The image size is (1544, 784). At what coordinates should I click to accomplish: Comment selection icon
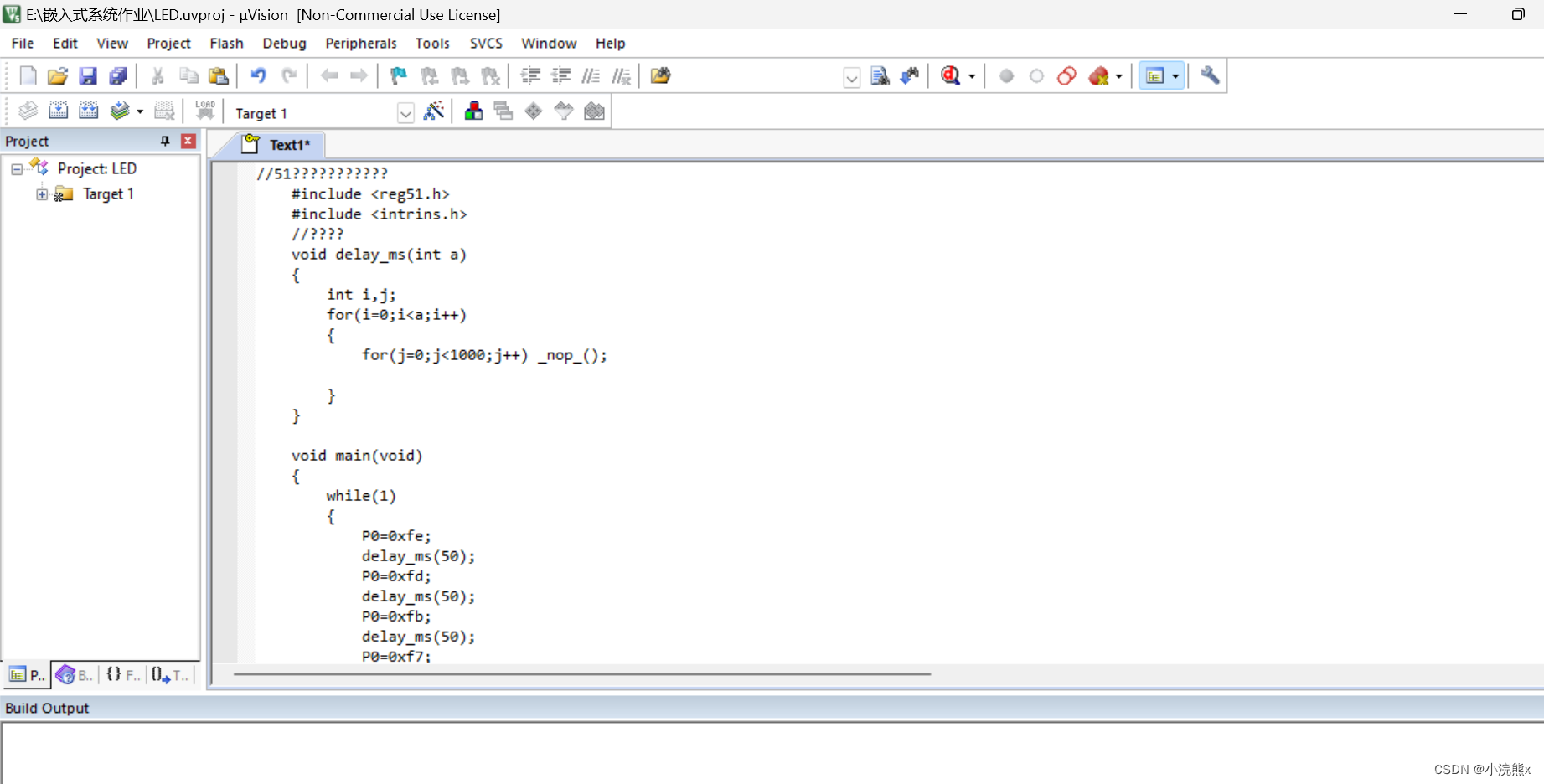click(x=591, y=76)
